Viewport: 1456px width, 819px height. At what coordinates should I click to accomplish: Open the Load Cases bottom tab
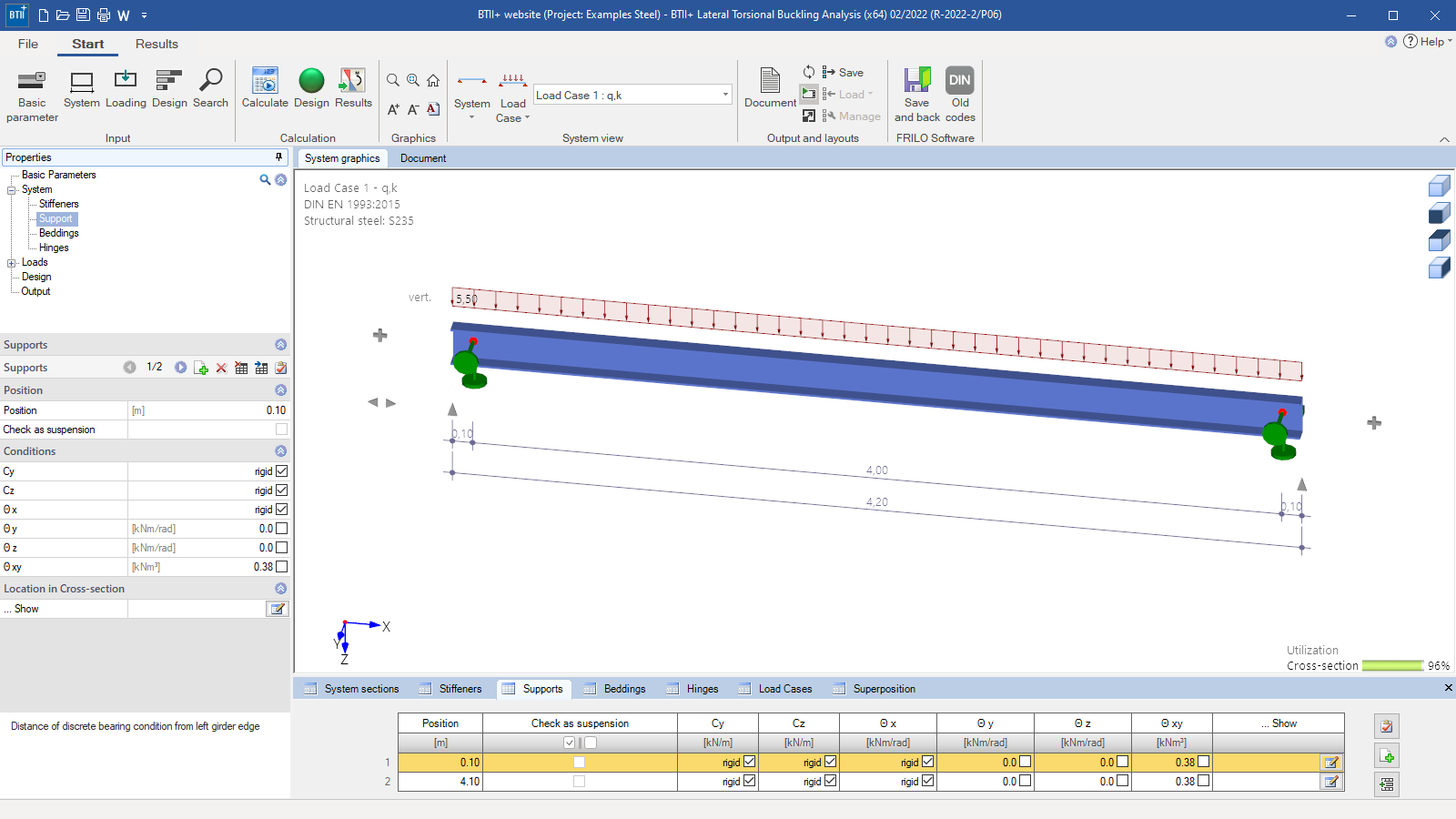point(776,689)
